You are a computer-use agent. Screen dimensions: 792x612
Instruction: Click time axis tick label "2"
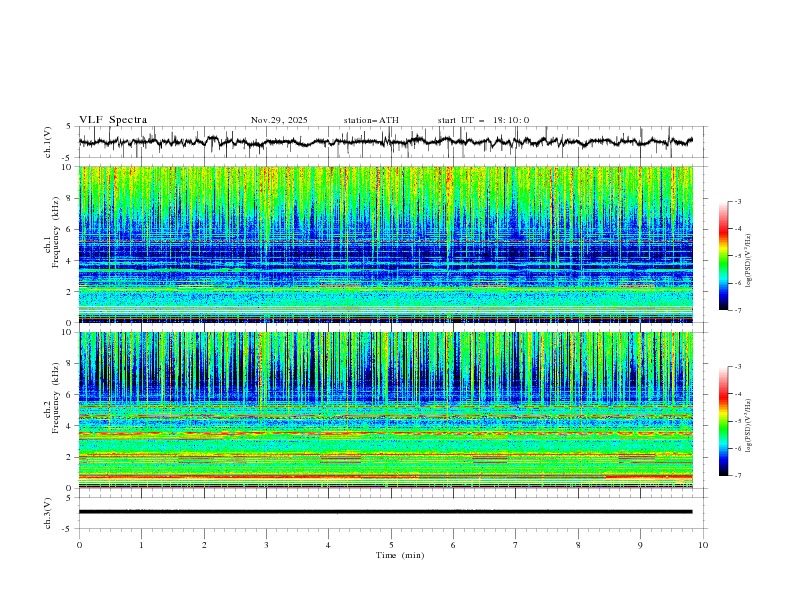(x=204, y=545)
